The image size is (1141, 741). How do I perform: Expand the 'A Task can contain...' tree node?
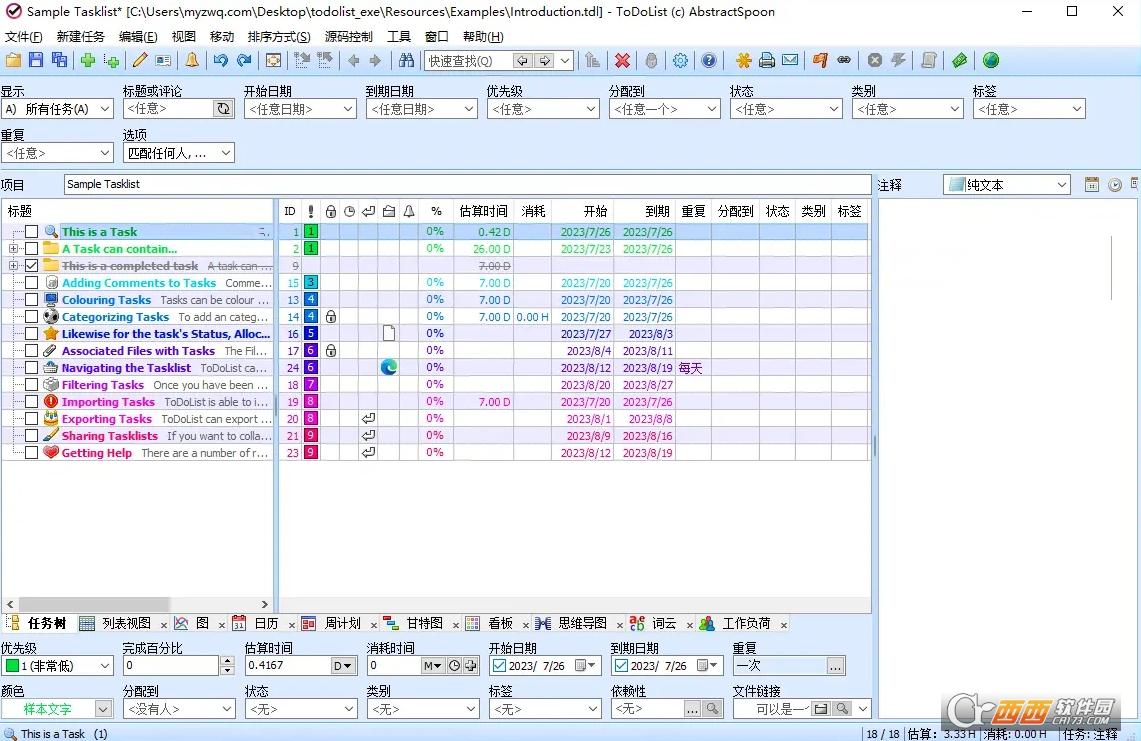click(x=13, y=248)
